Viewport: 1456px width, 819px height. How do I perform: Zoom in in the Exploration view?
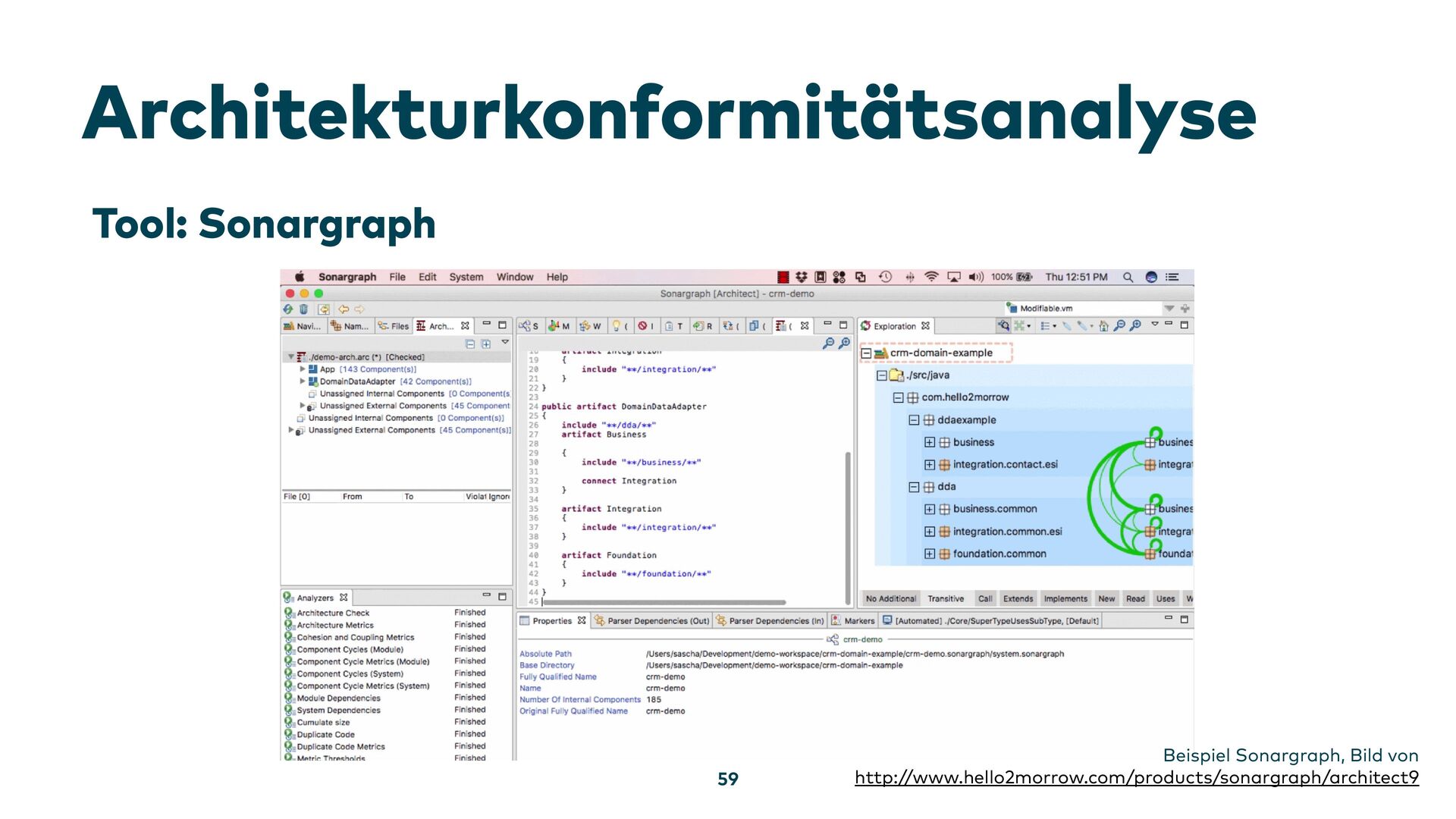[1135, 326]
